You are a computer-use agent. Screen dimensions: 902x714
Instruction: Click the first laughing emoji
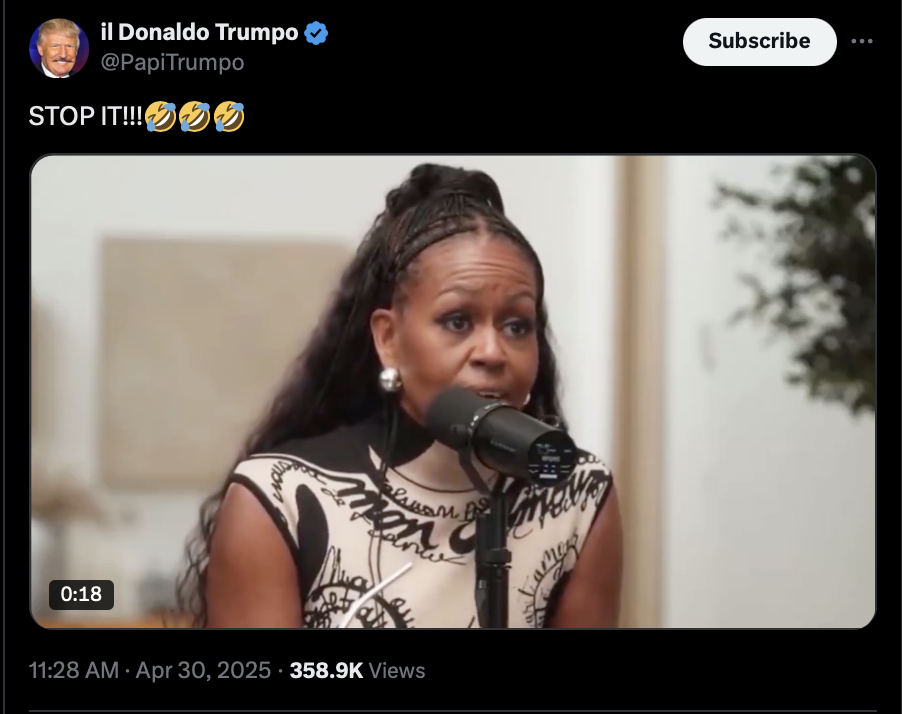[160, 116]
